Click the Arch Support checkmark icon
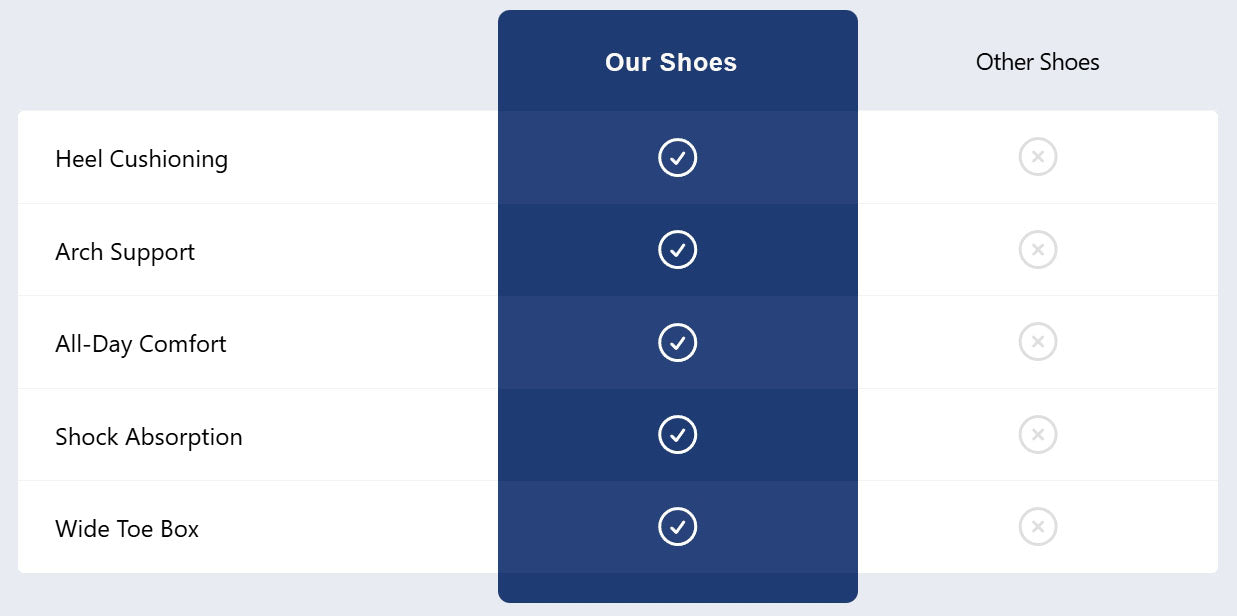Screen dimensions: 1237x616 tap(677, 250)
